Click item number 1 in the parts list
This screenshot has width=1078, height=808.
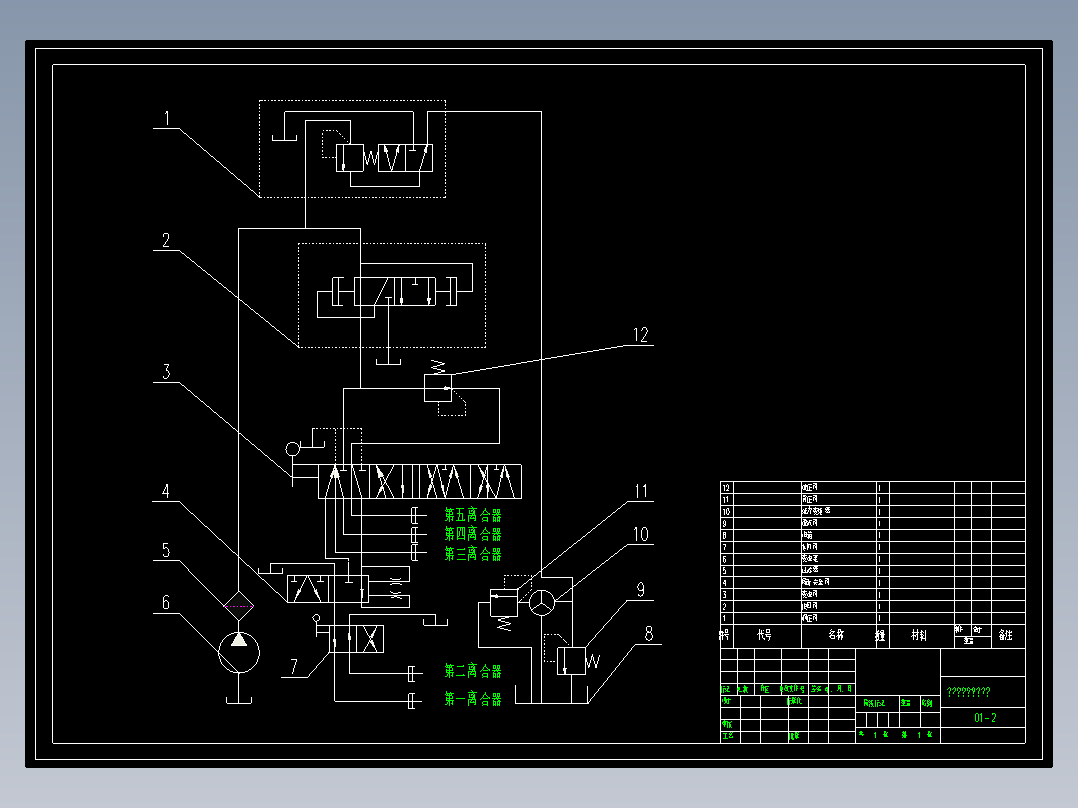click(724, 618)
